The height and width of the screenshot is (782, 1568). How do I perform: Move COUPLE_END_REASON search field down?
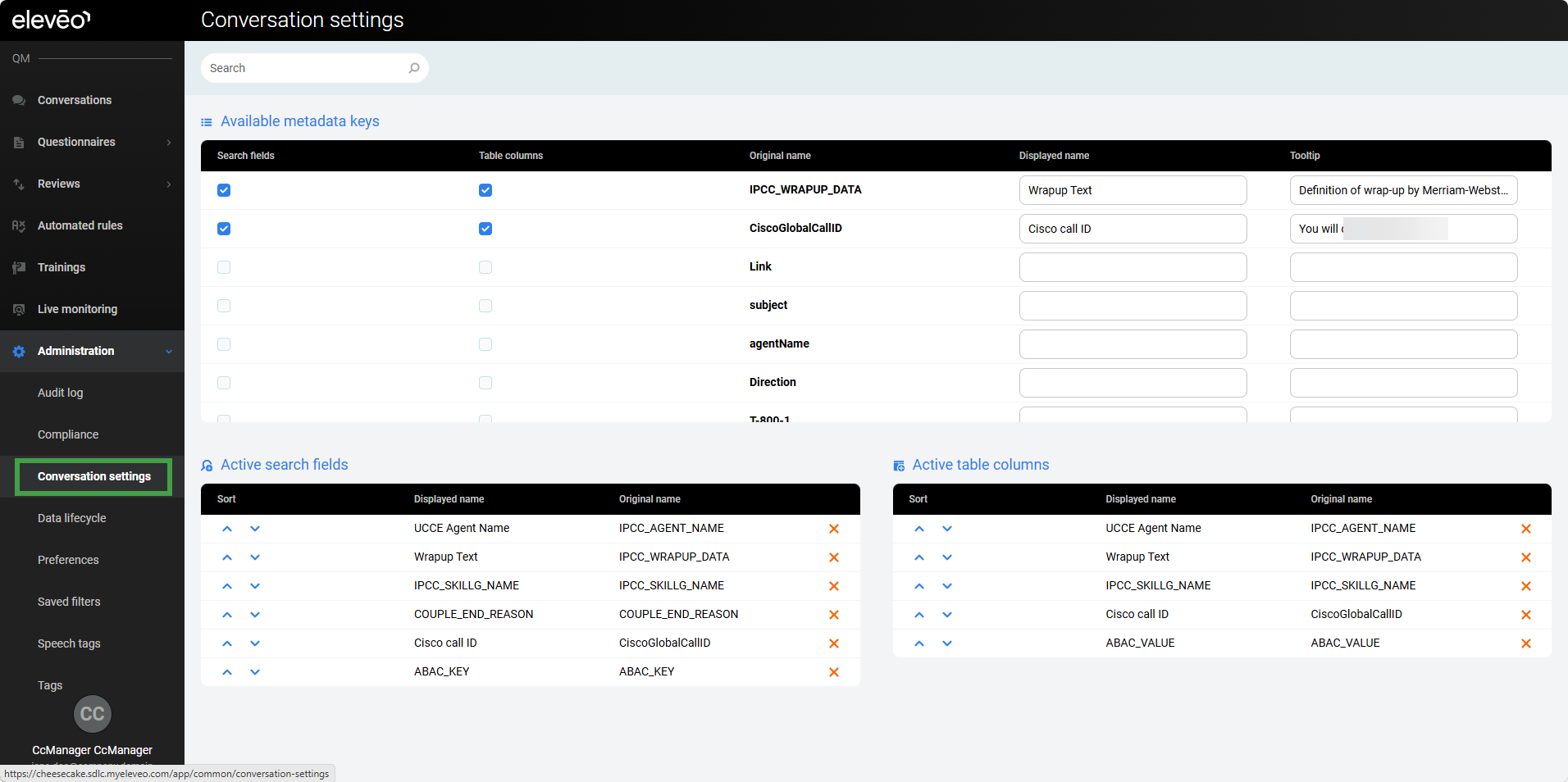pyautogui.click(x=255, y=615)
